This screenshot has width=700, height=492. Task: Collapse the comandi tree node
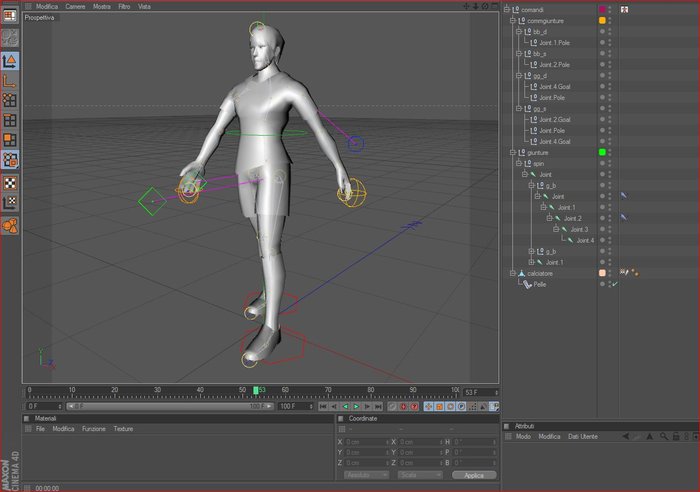tap(507, 9)
